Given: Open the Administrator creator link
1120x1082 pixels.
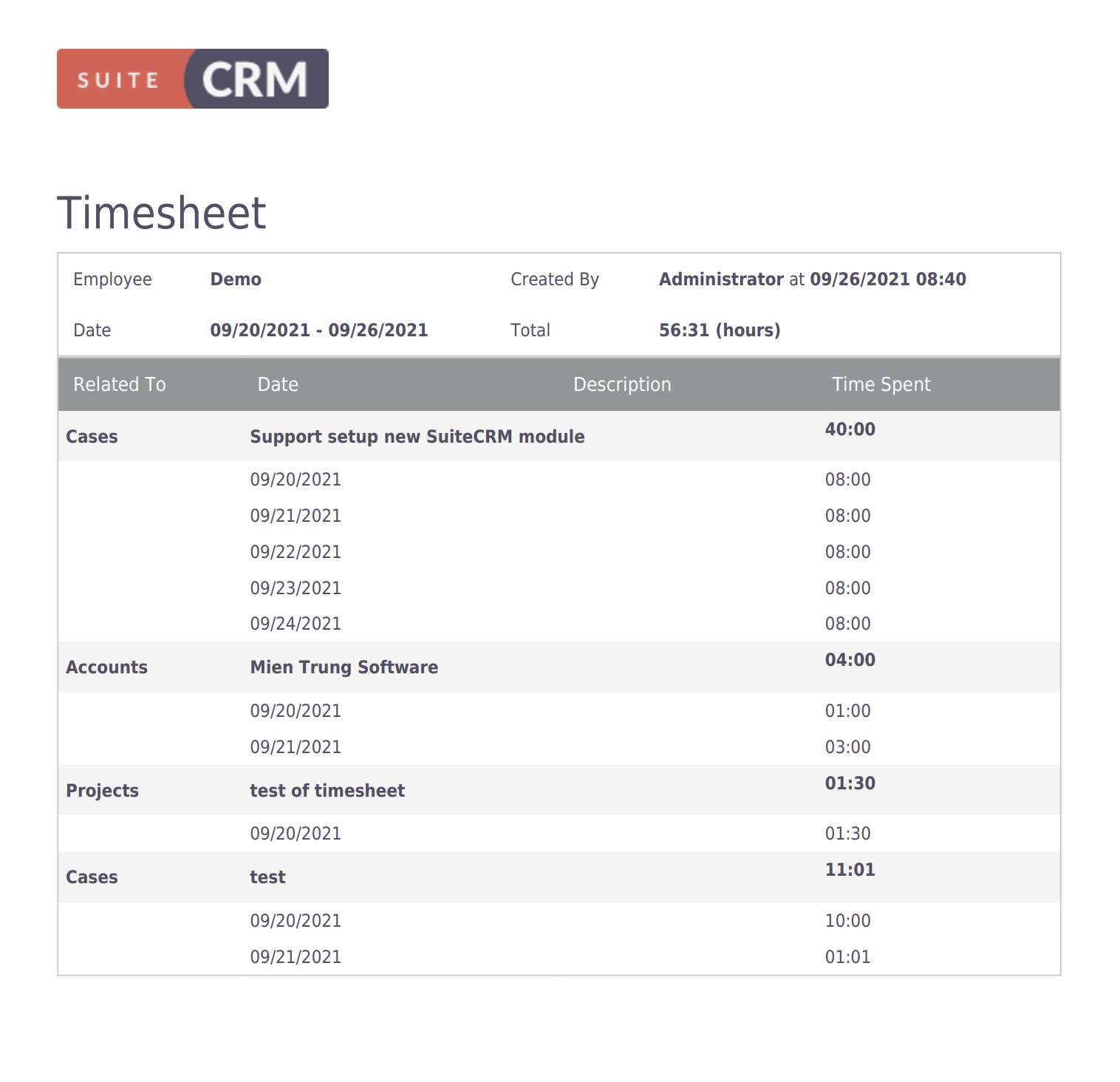Looking at the screenshot, I should (x=720, y=279).
